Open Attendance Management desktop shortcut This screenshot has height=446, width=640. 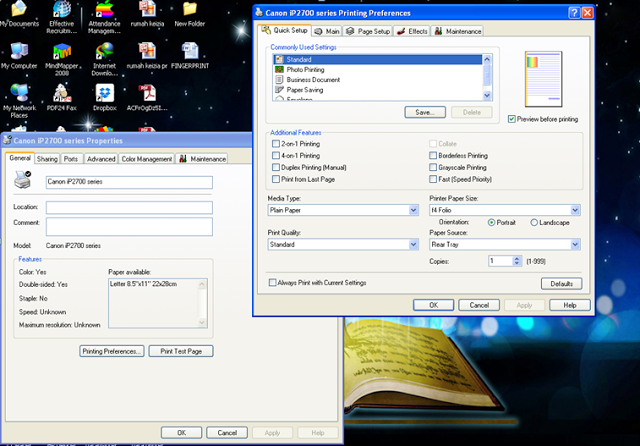[104, 17]
